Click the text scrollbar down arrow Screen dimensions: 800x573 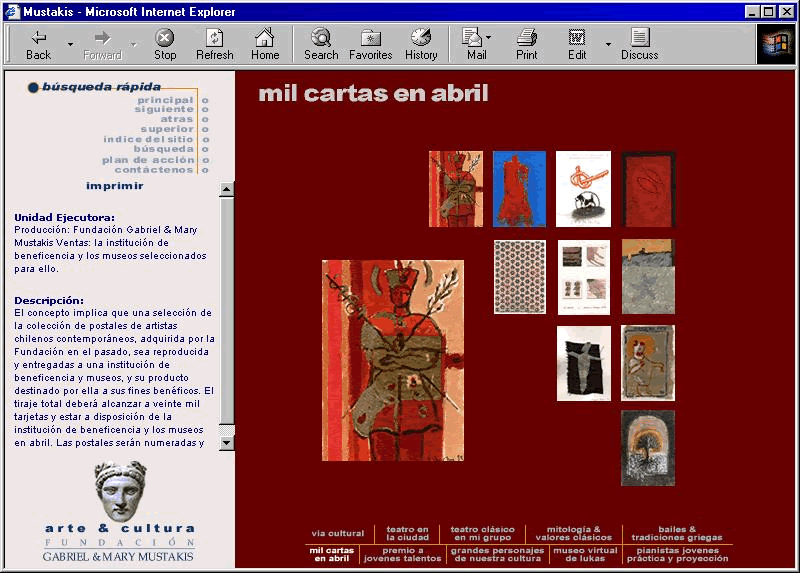click(x=227, y=443)
